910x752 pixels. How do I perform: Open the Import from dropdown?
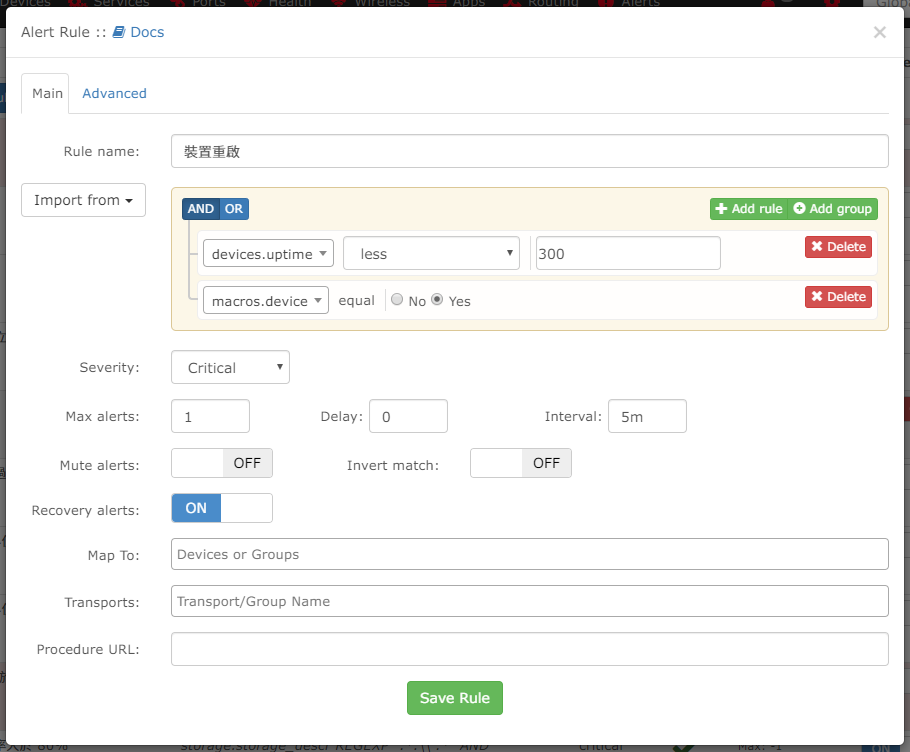(84, 200)
